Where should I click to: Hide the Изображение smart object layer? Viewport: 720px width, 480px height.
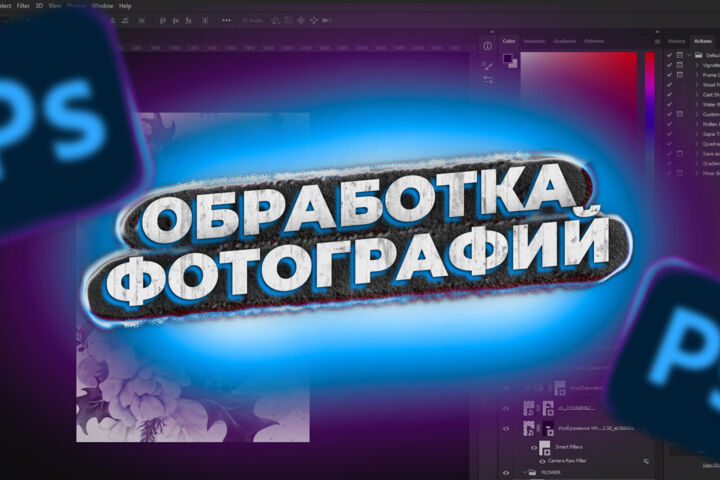pyautogui.click(x=506, y=429)
